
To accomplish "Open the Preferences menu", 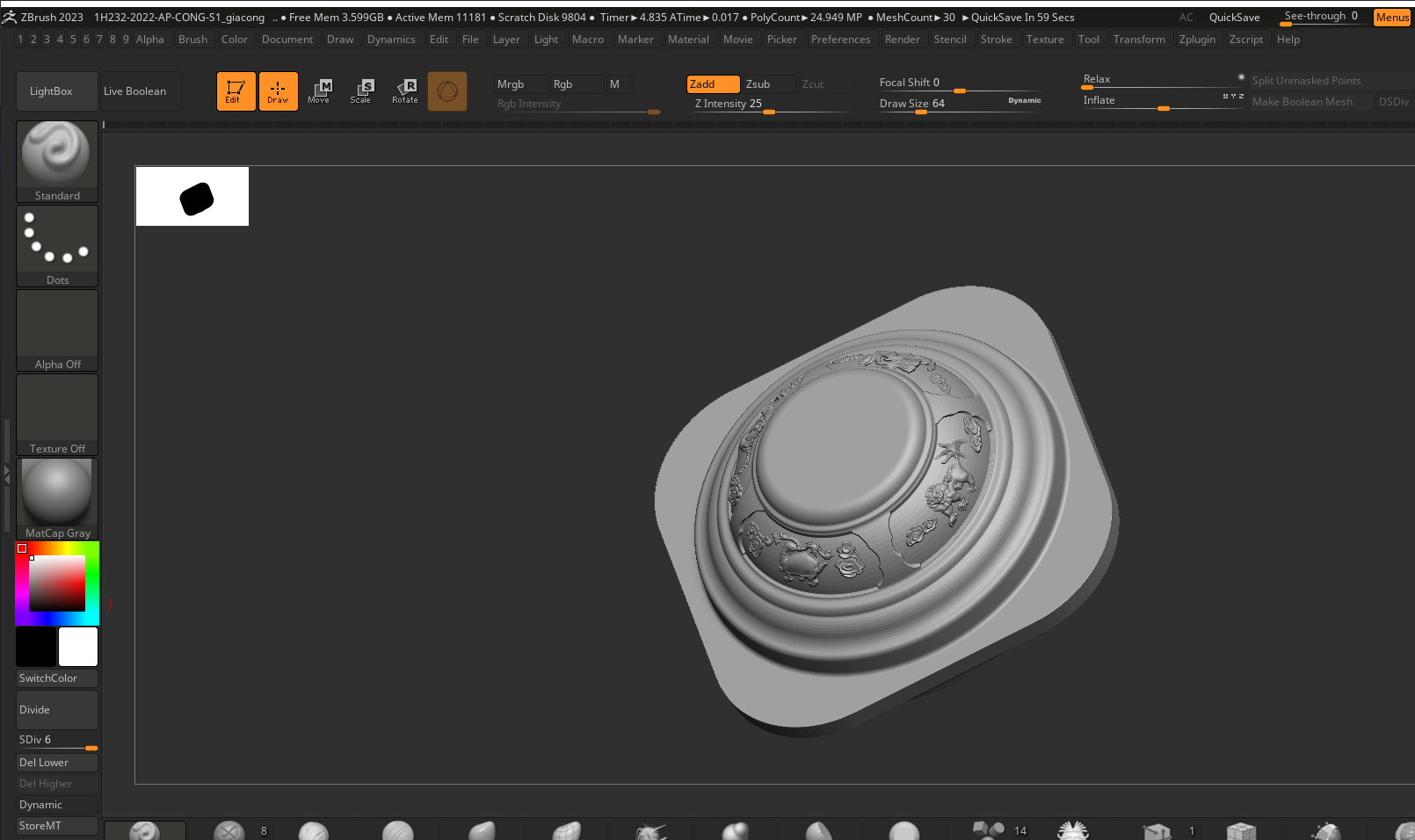I will [840, 40].
